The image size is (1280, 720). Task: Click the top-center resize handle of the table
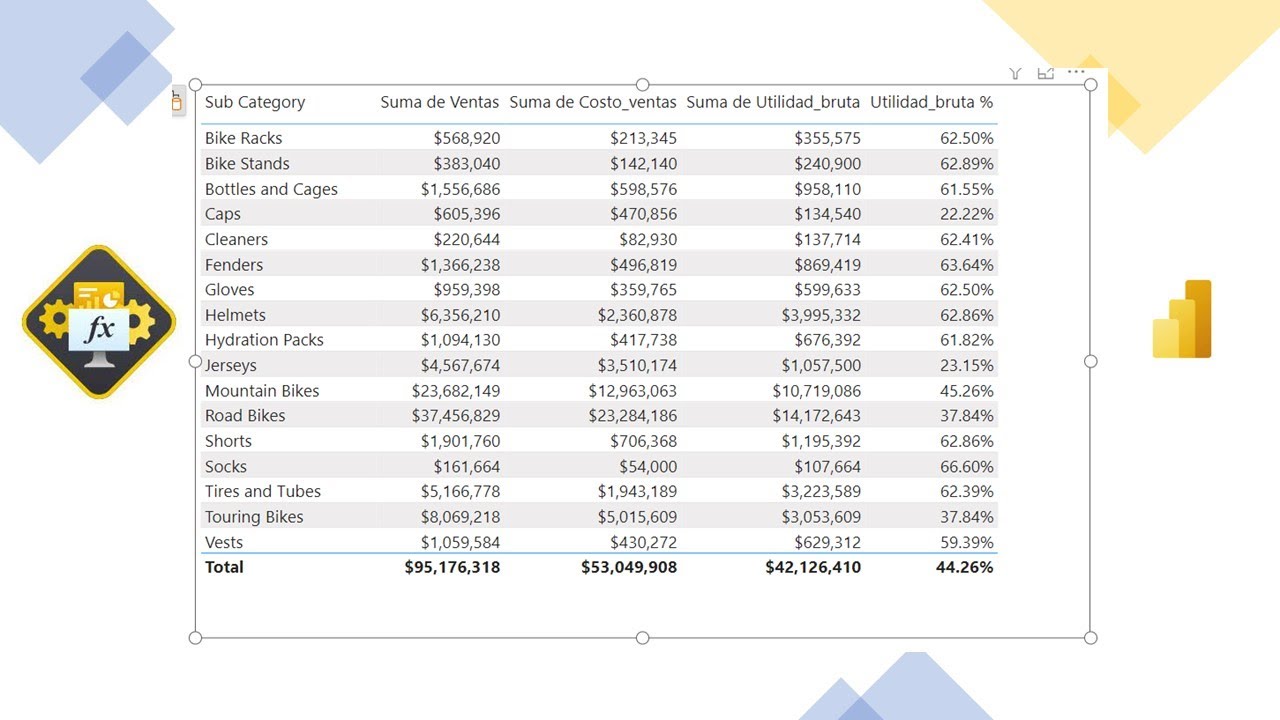(643, 85)
